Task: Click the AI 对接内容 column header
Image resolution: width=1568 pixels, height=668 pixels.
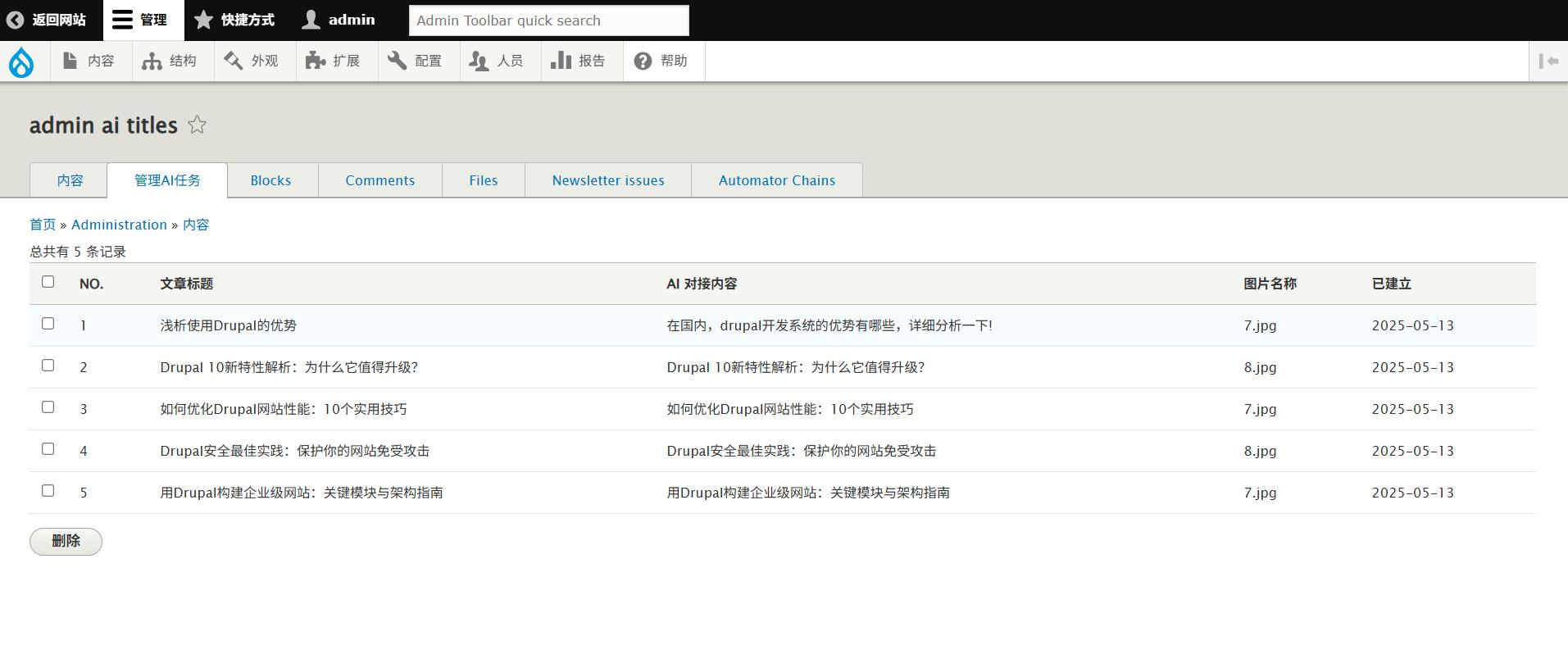Action: pyautogui.click(x=702, y=284)
